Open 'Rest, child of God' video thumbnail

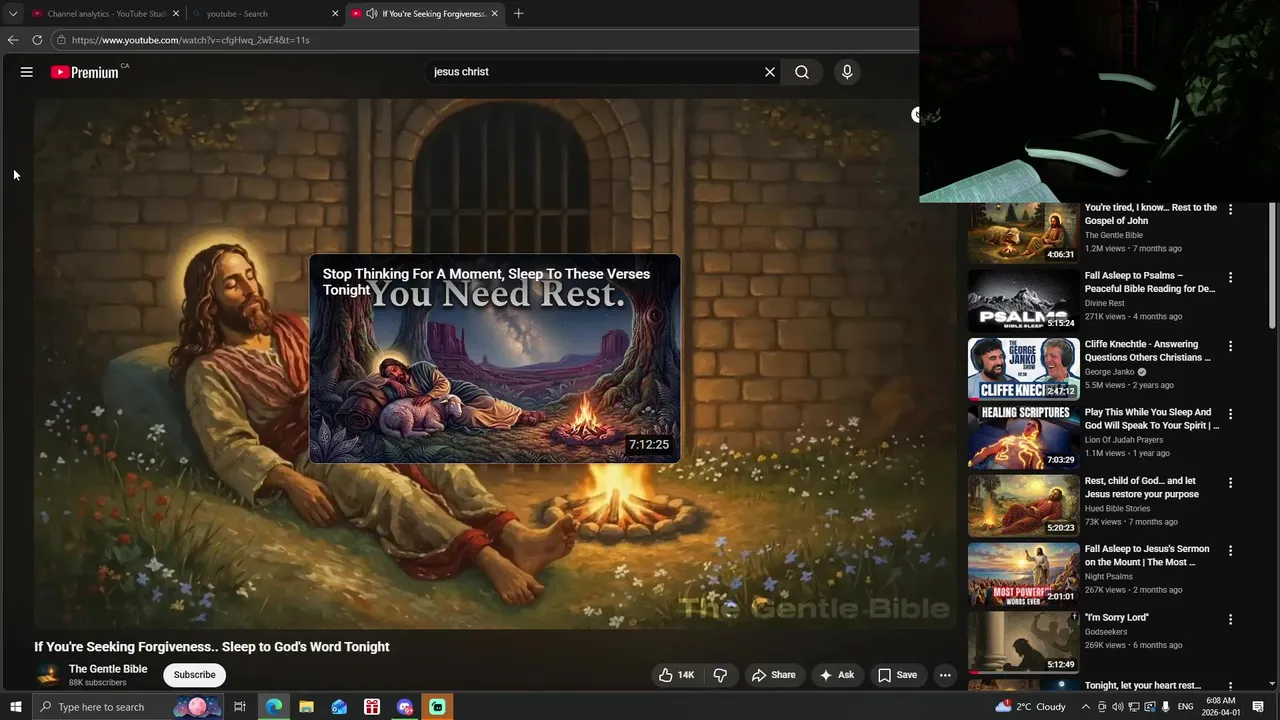click(x=1023, y=505)
